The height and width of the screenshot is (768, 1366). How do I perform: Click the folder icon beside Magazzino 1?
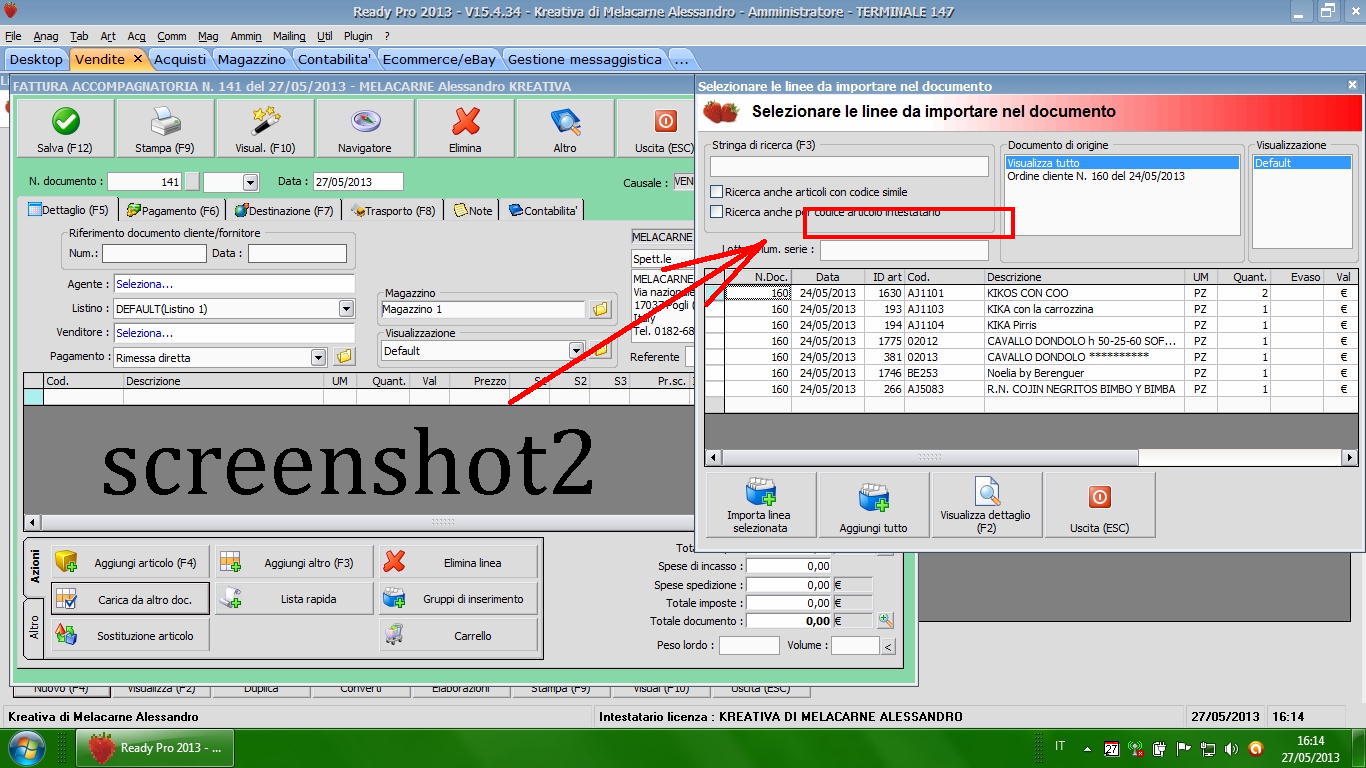click(600, 310)
